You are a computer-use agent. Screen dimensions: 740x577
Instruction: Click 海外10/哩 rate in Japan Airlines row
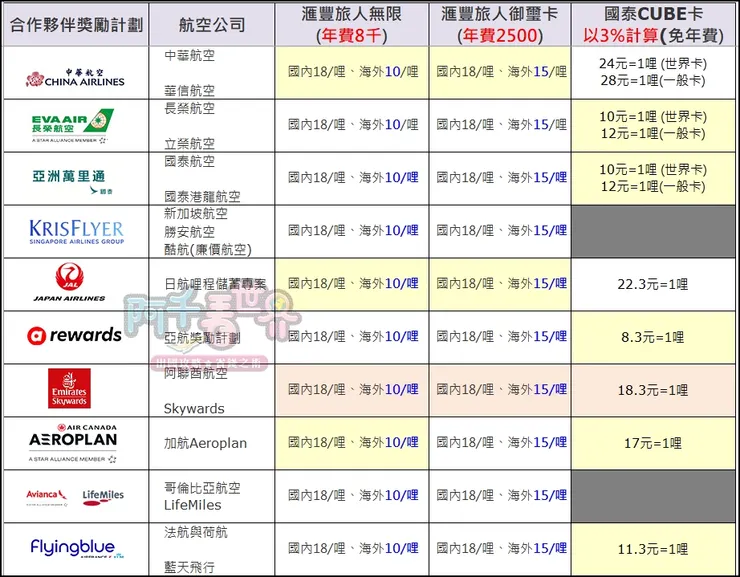[389, 284]
